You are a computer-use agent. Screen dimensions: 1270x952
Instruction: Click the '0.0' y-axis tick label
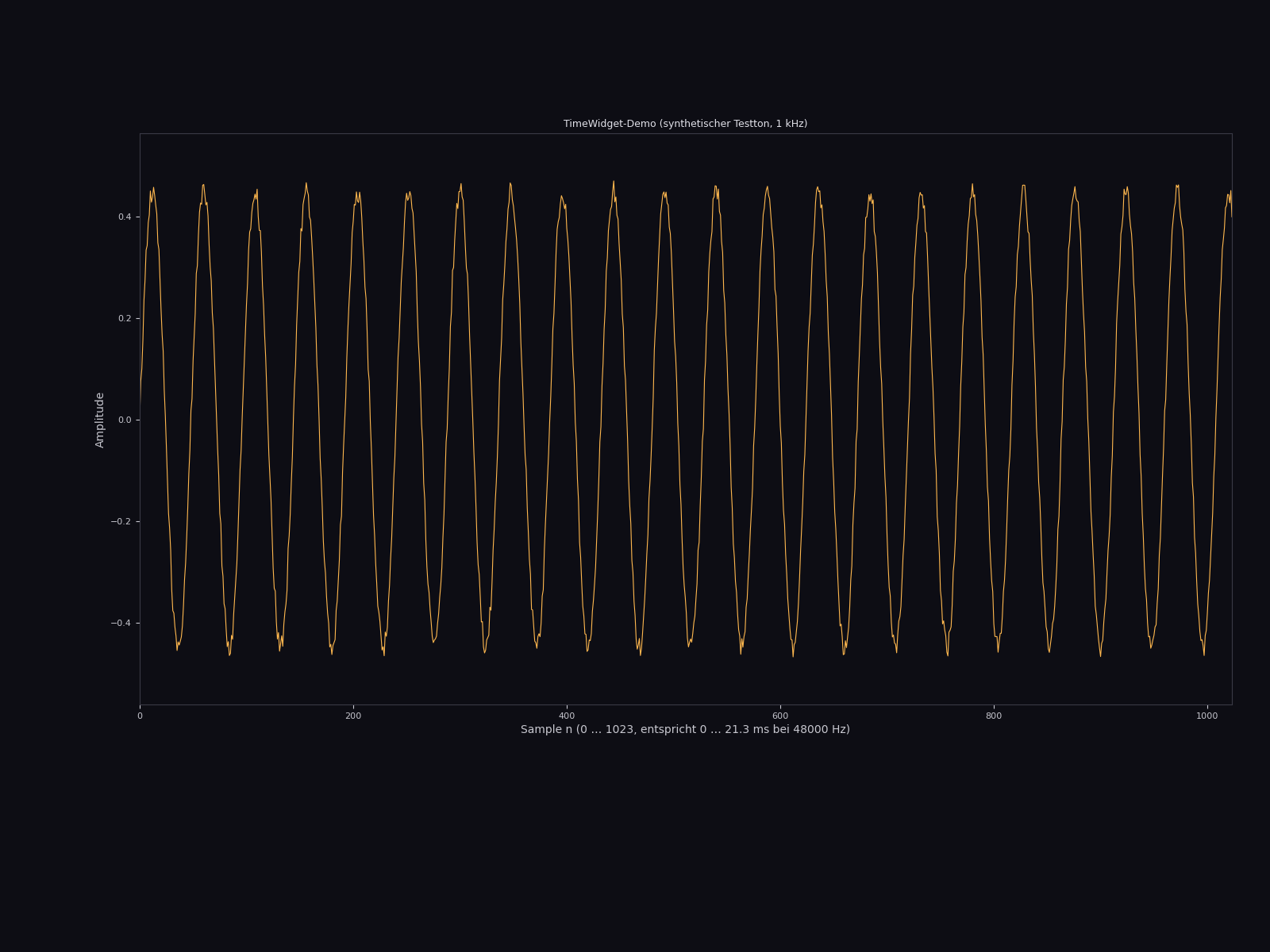point(125,420)
